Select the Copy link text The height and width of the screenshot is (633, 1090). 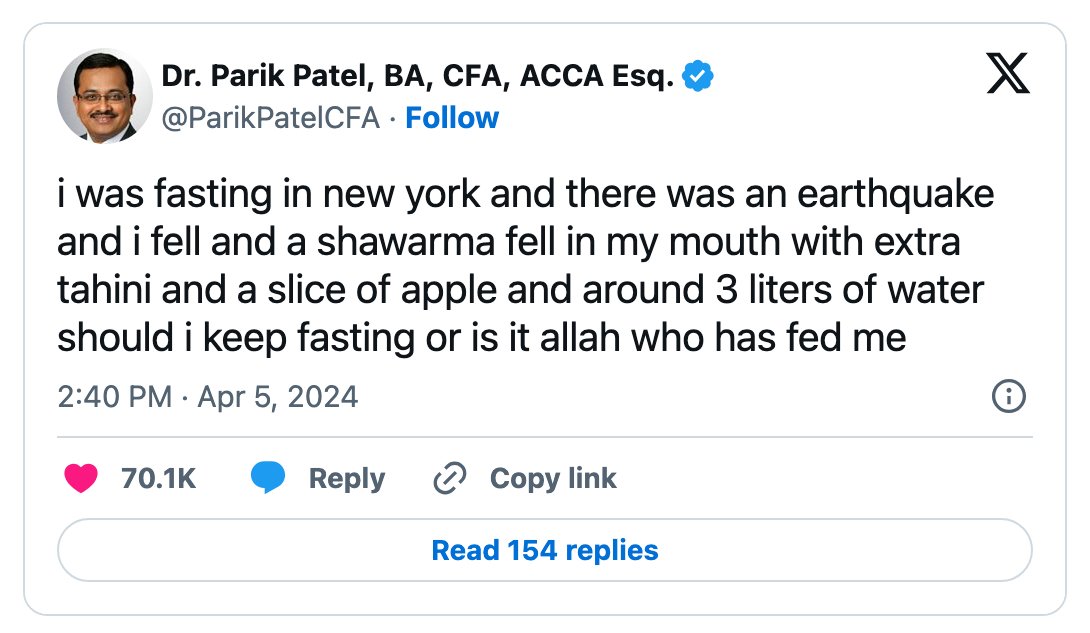[553, 479]
